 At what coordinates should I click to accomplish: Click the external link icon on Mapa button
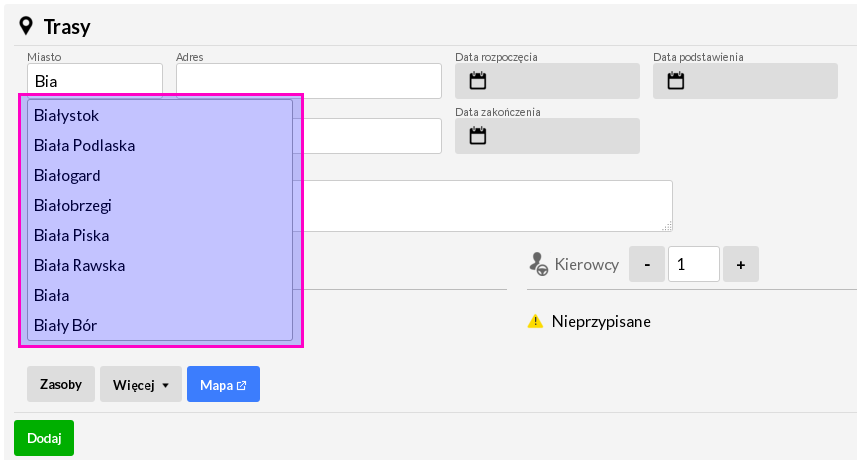[x=242, y=385]
